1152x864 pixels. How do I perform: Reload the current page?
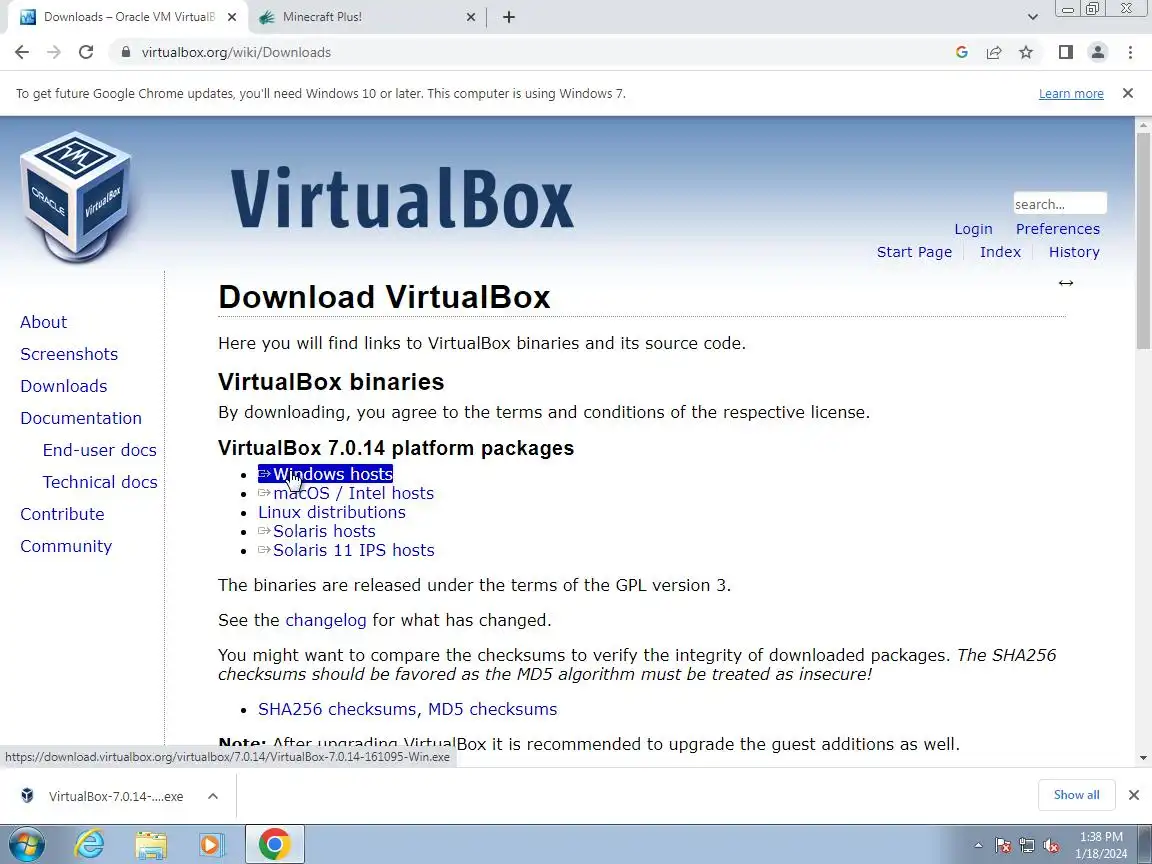coord(86,52)
